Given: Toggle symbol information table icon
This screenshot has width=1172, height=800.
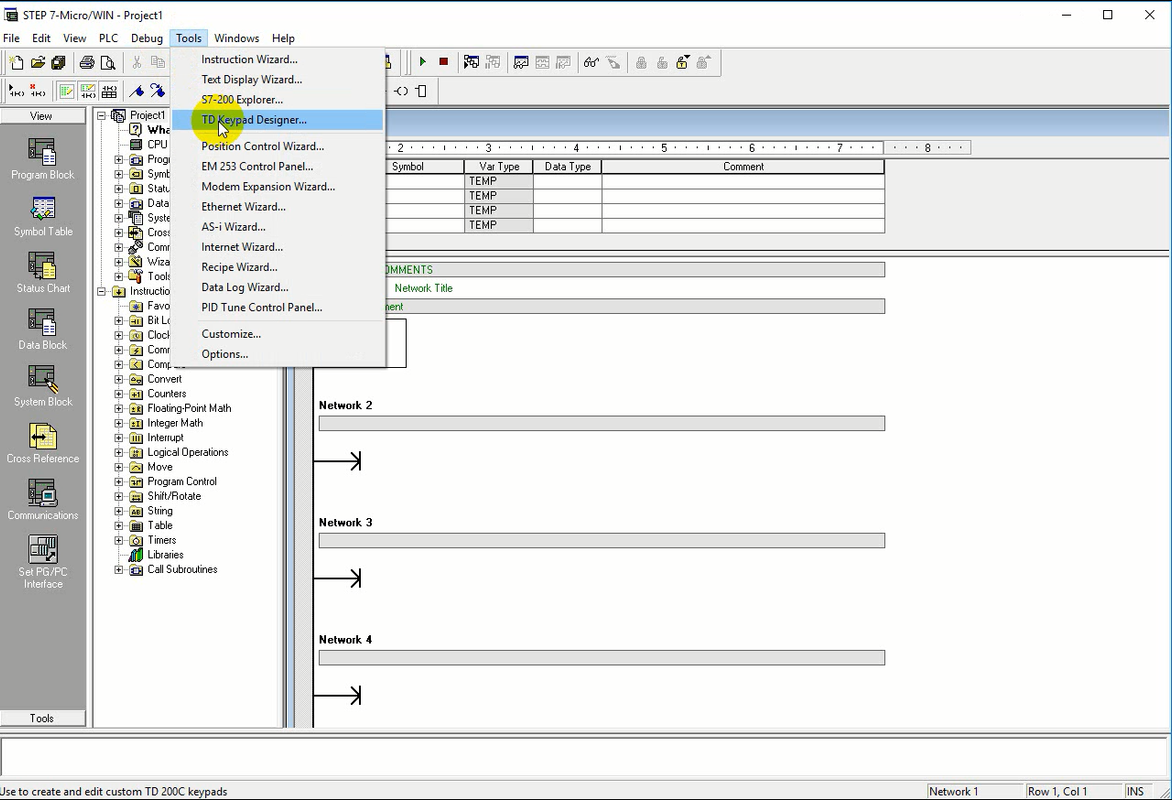Looking at the screenshot, I should click(109, 91).
